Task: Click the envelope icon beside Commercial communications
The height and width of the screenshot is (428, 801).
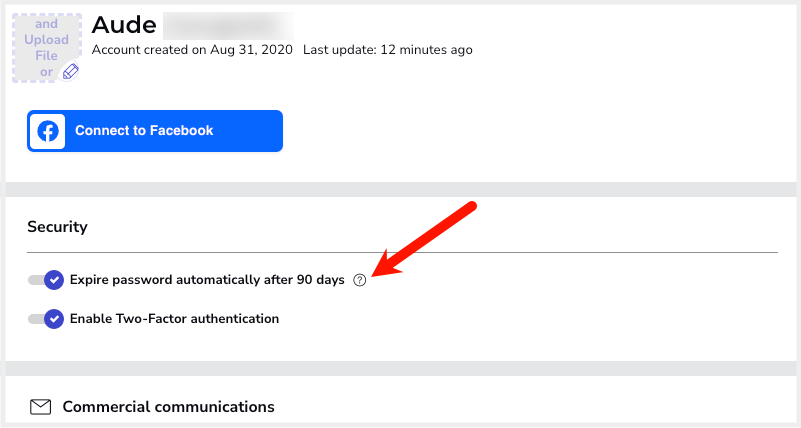Action: click(40, 407)
